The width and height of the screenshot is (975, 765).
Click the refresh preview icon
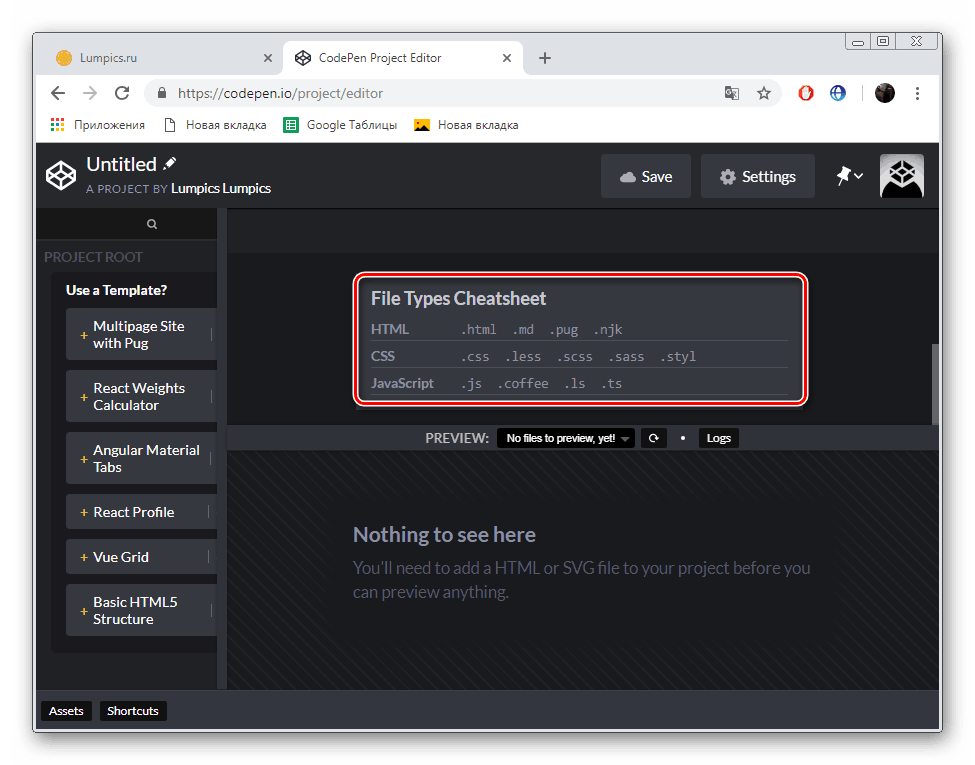pos(654,438)
